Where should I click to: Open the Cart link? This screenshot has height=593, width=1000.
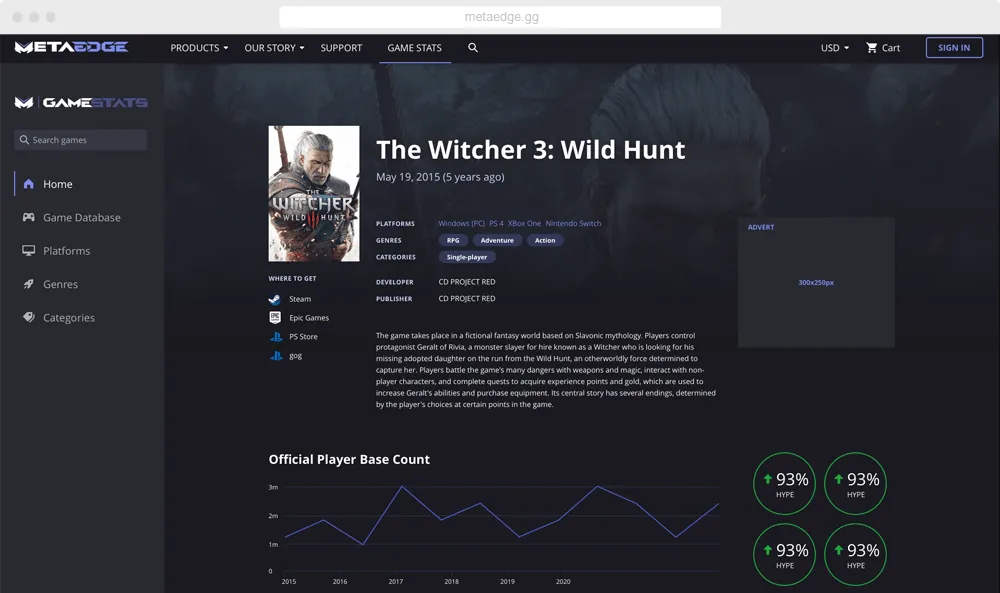click(883, 48)
